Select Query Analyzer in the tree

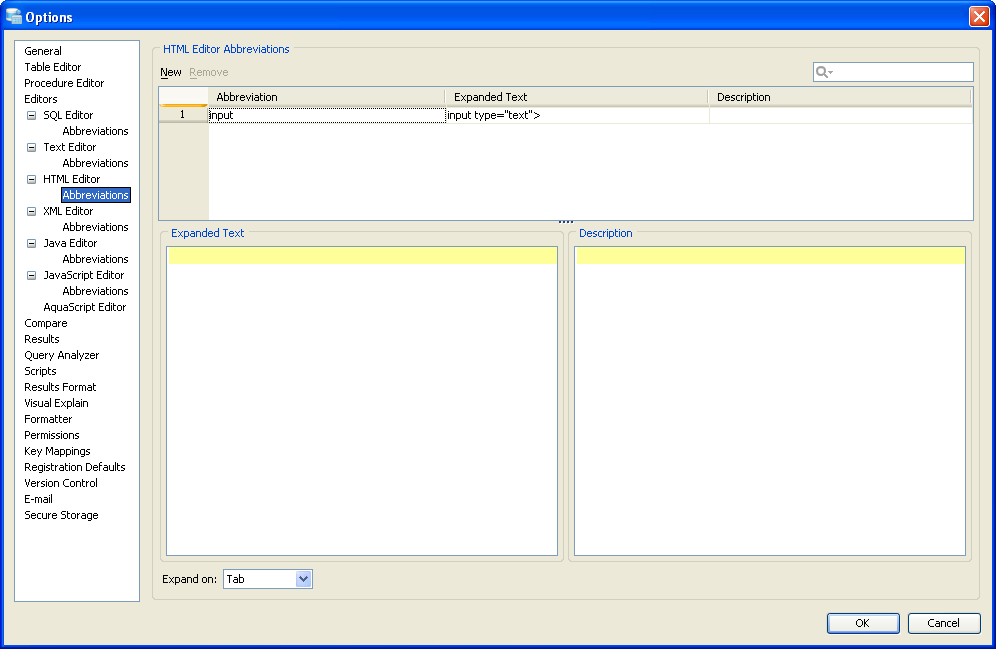pos(62,355)
